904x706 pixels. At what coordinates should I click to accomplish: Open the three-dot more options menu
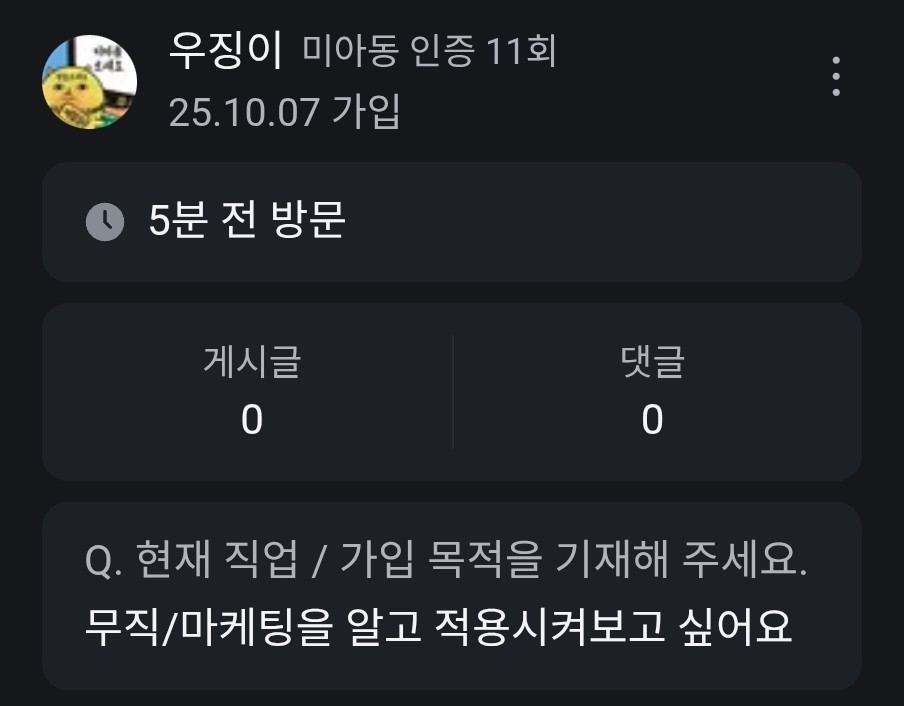[835, 77]
